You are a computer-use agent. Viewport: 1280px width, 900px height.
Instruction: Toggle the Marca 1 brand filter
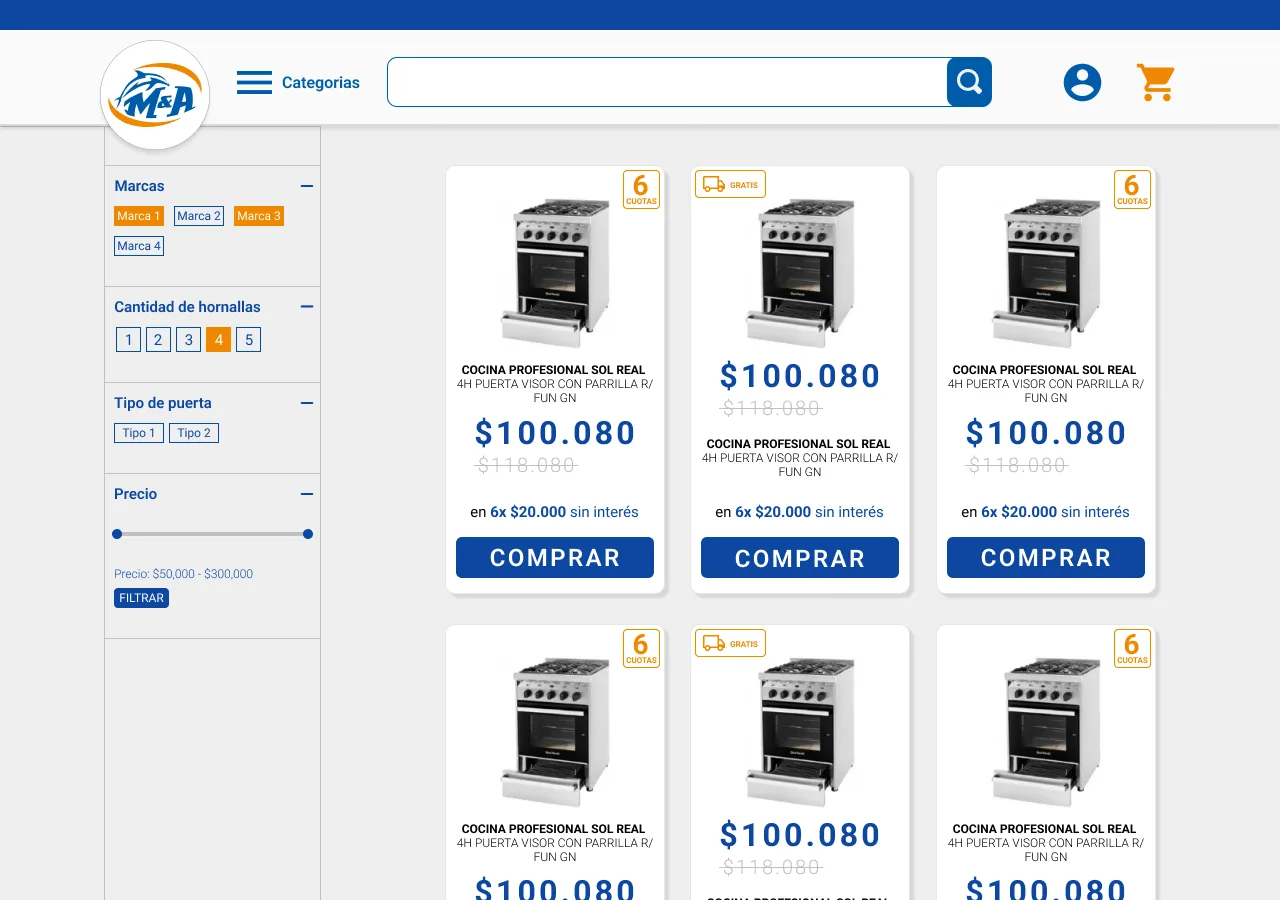(139, 216)
